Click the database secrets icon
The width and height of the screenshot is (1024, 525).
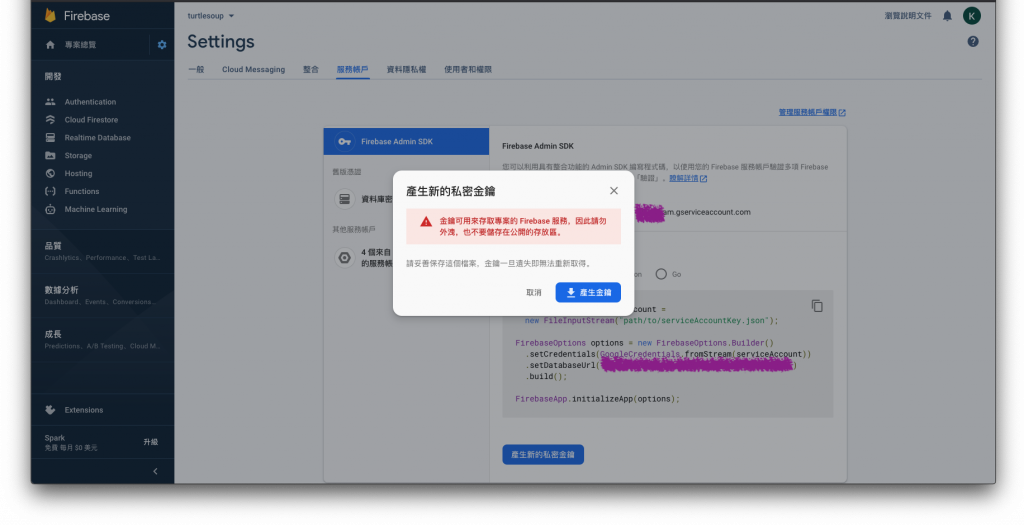coord(345,199)
